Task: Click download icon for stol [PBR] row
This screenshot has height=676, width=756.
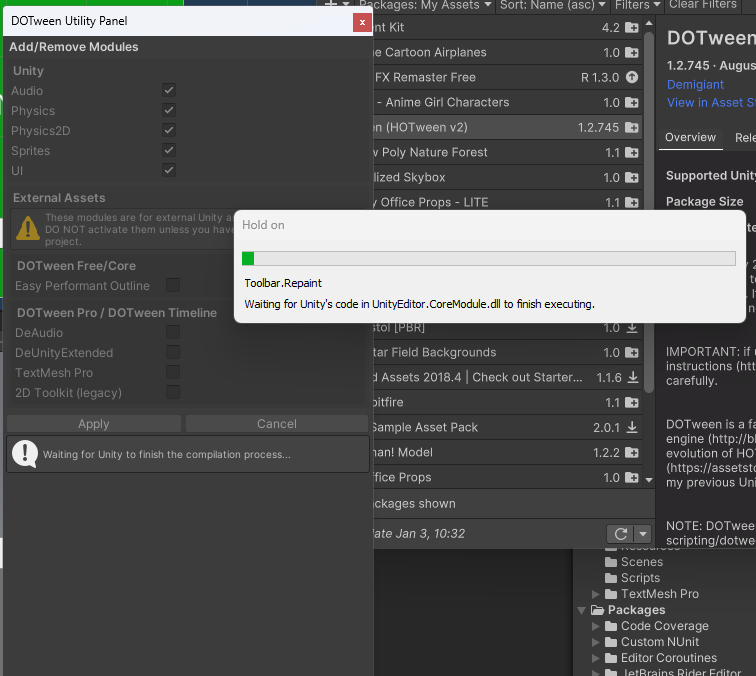Action: pyautogui.click(x=632, y=328)
